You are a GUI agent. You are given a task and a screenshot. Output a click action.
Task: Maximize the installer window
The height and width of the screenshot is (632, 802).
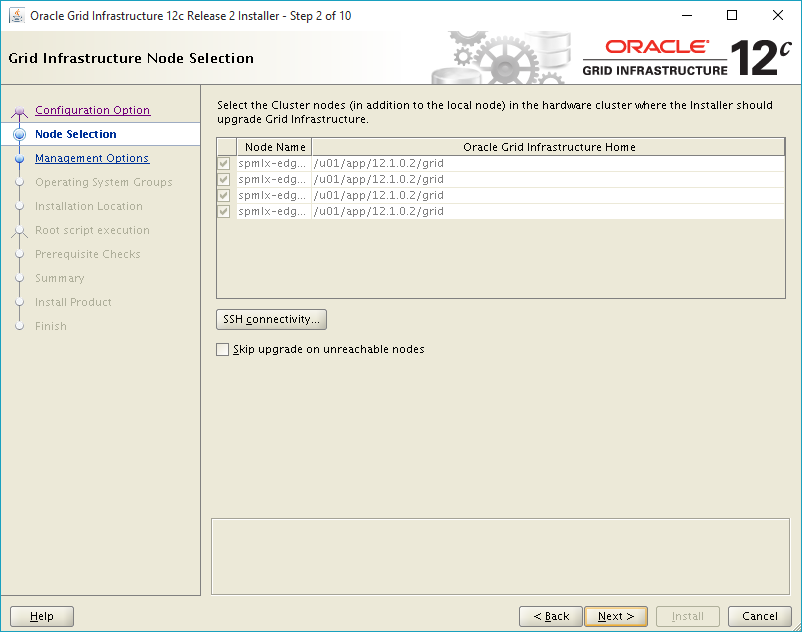[732, 15]
